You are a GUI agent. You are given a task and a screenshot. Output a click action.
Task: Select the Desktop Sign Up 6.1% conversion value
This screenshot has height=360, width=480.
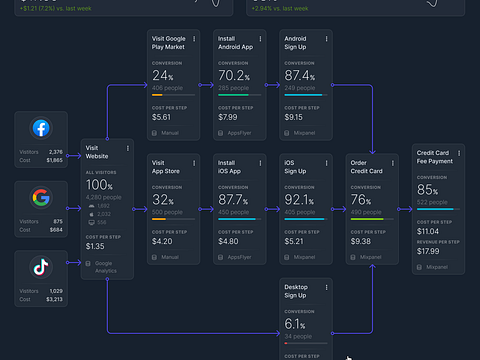(x=295, y=324)
